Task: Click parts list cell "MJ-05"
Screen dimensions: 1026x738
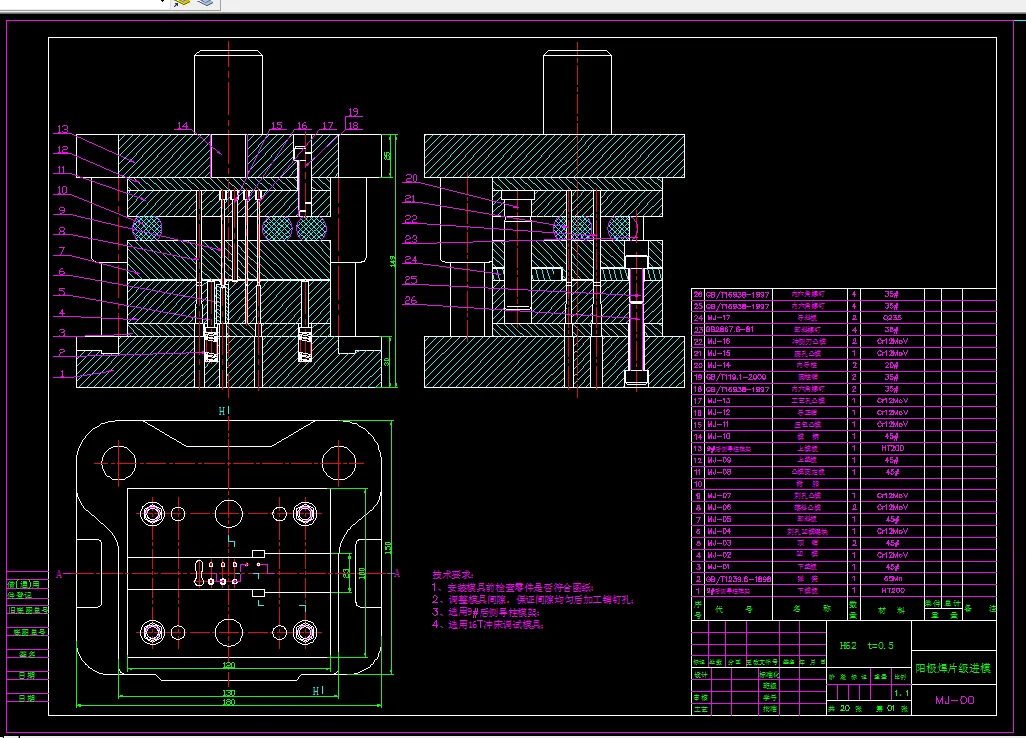Action: point(718,519)
